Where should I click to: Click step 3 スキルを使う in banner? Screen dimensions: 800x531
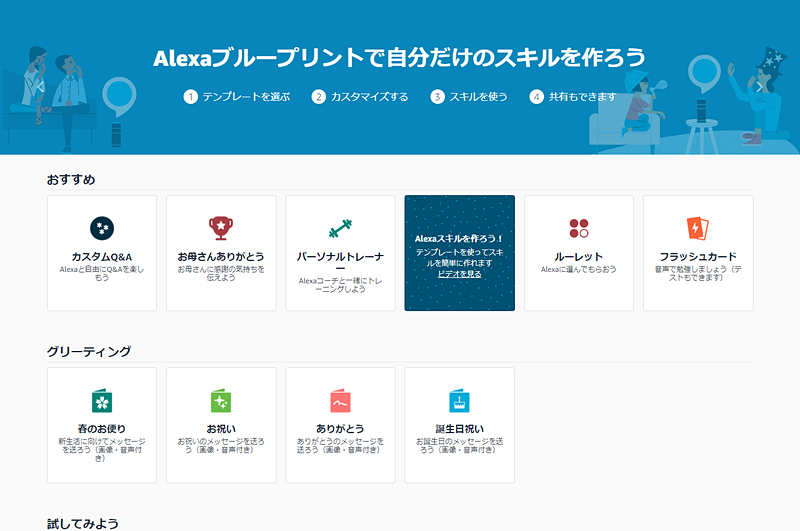[x=469, y=96]
